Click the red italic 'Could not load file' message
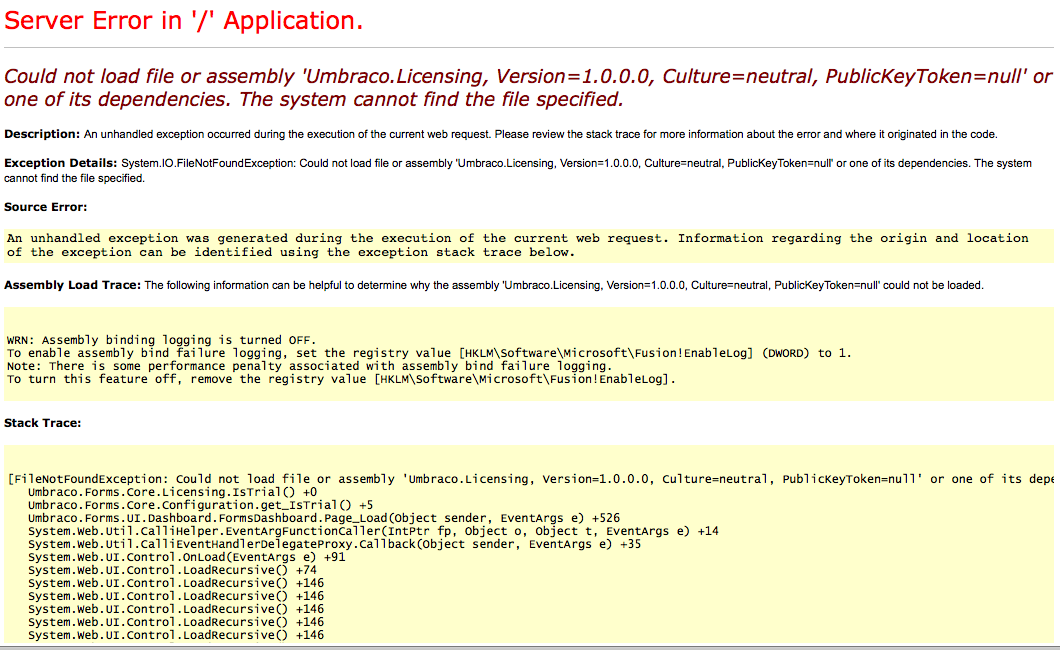This screenshot has width=1060, height=650. 528,87
